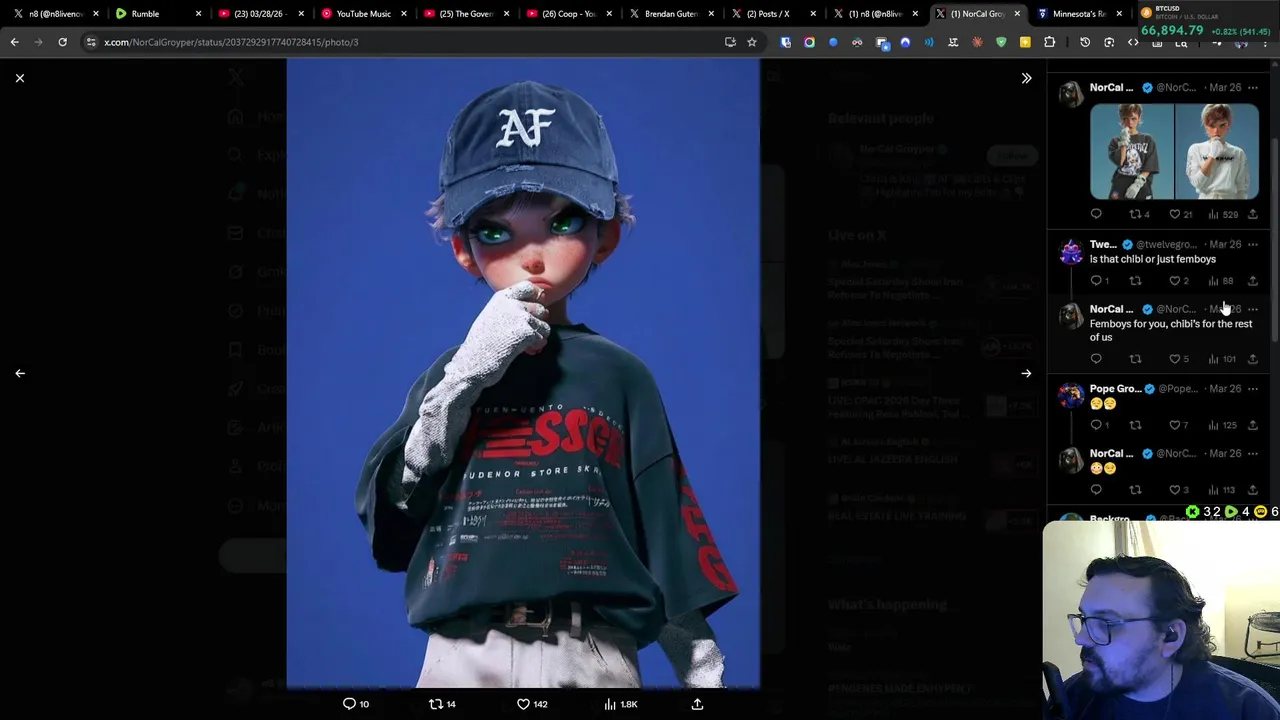1280x720 pixels.
Task: Repost the 'Femboys for you' post
Action: tap(1135, 359)
